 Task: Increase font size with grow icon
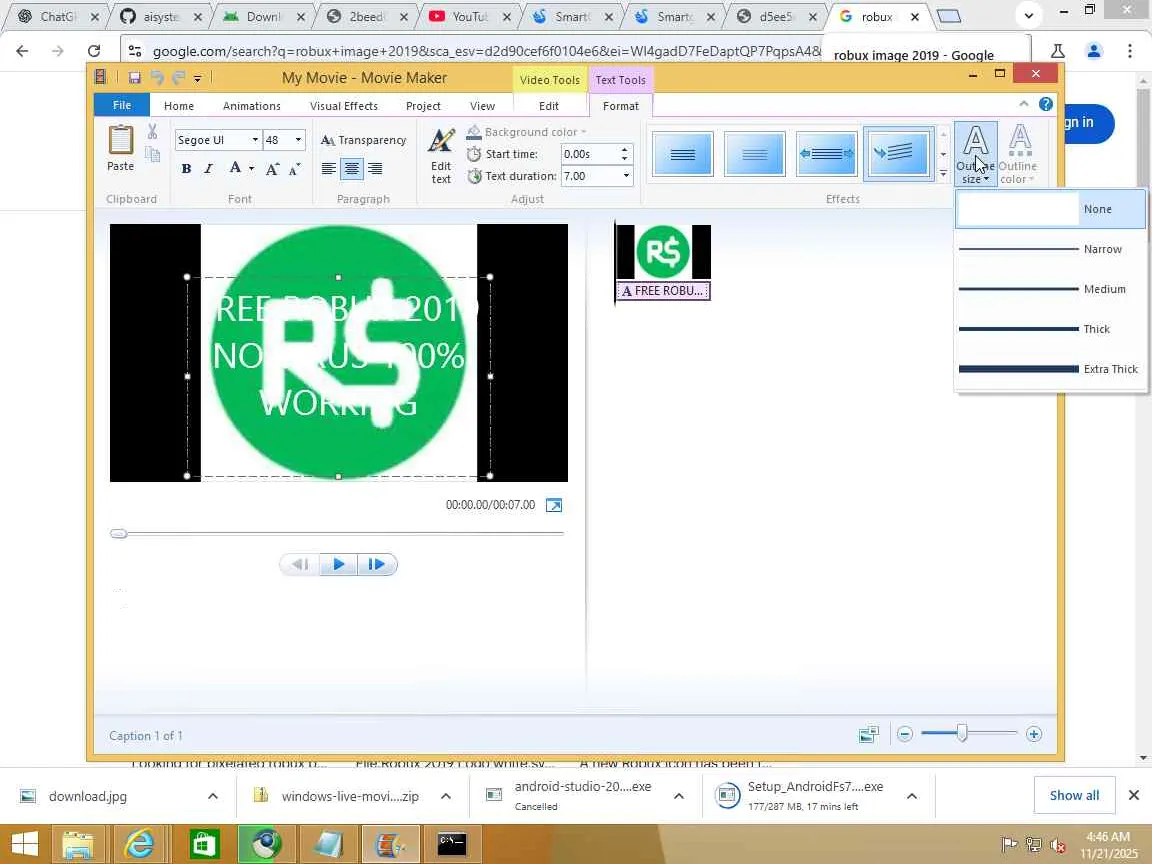coord(272,169)
